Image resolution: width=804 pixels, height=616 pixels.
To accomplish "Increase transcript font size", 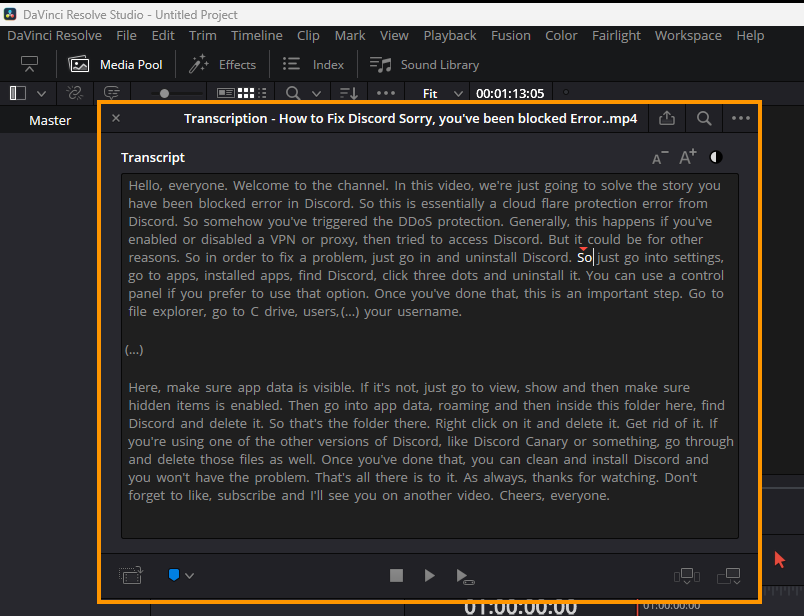I will pos(688,157).
